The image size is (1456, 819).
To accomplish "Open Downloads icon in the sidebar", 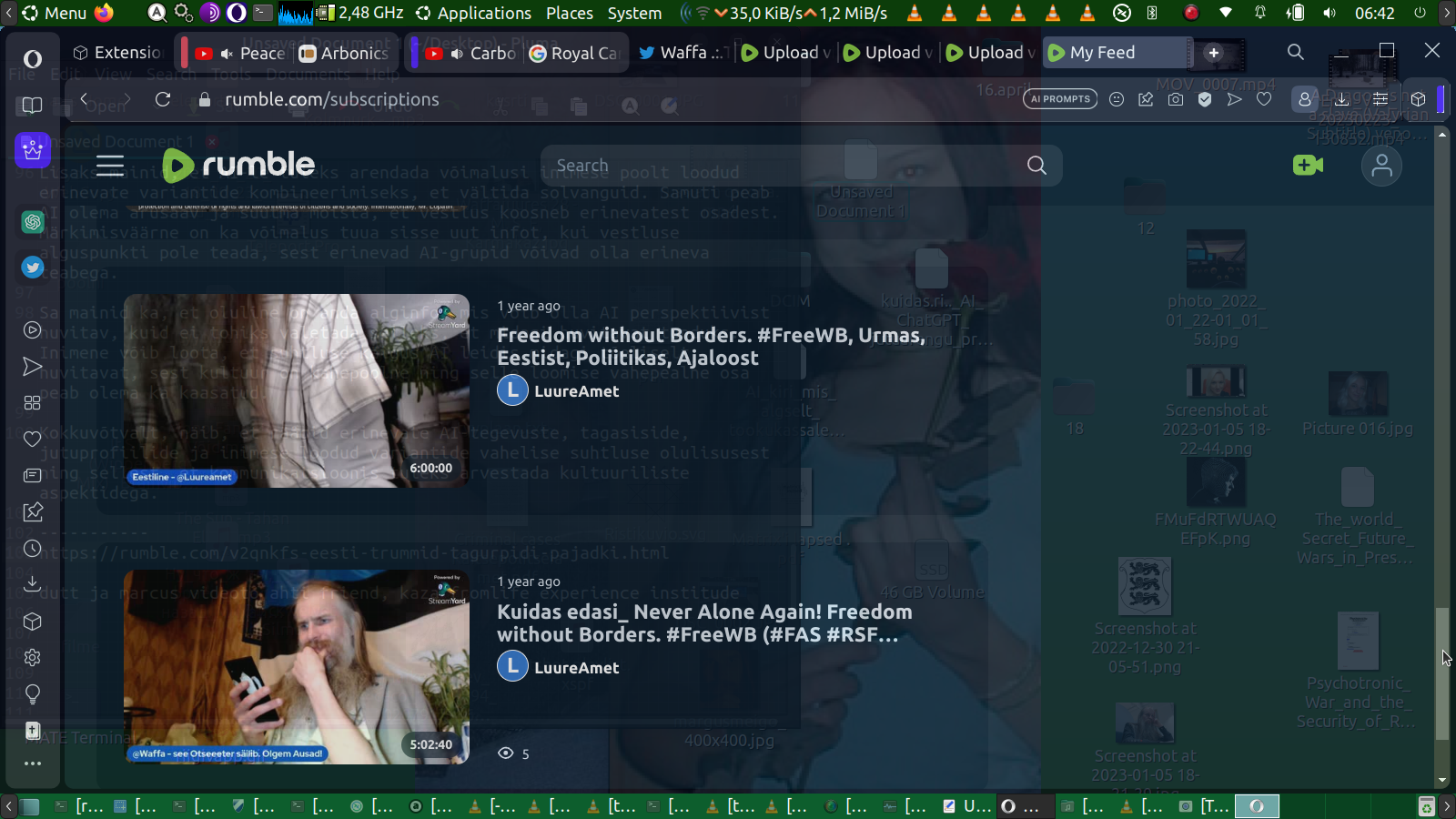I will pyautogui.click(x=33, y=585).
